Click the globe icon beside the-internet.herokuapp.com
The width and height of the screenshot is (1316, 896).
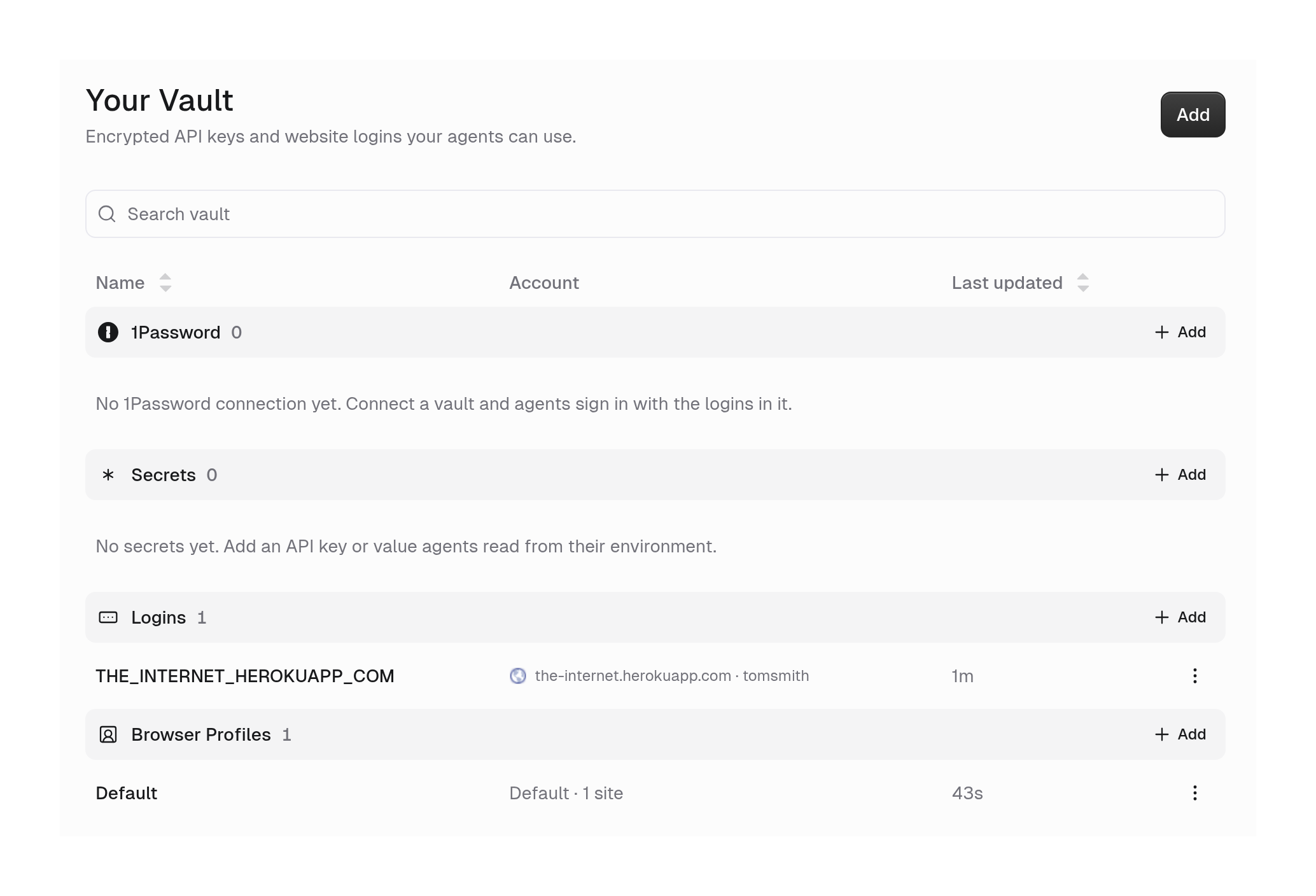[518, 676]
